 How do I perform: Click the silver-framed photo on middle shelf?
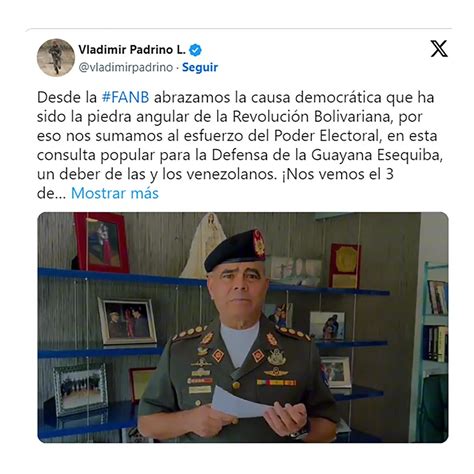pos(127,321)
